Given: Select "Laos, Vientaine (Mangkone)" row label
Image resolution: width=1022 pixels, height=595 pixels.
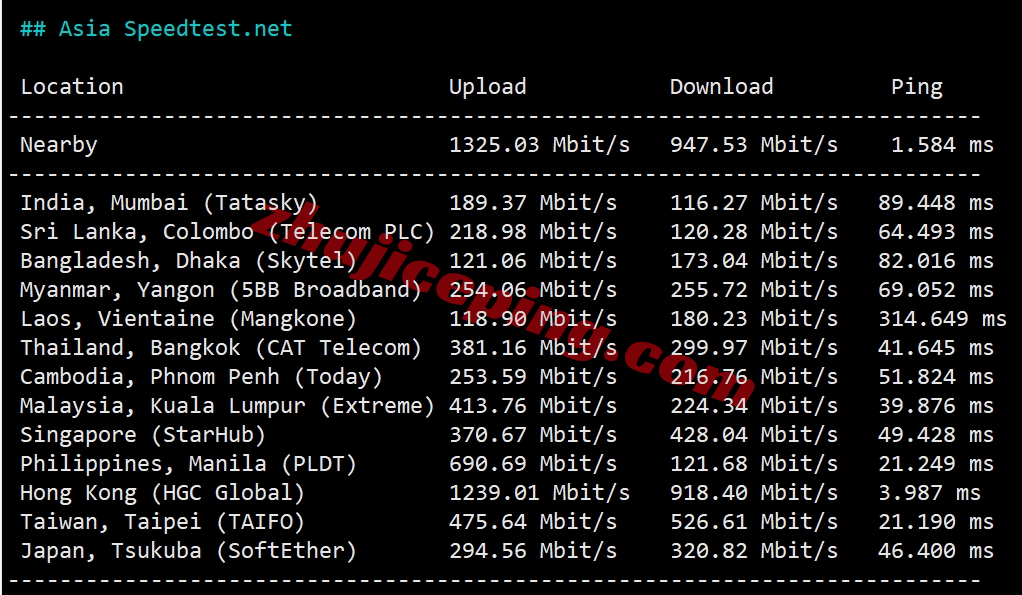Looking at the screenshot, I should [x=189, y=319].
